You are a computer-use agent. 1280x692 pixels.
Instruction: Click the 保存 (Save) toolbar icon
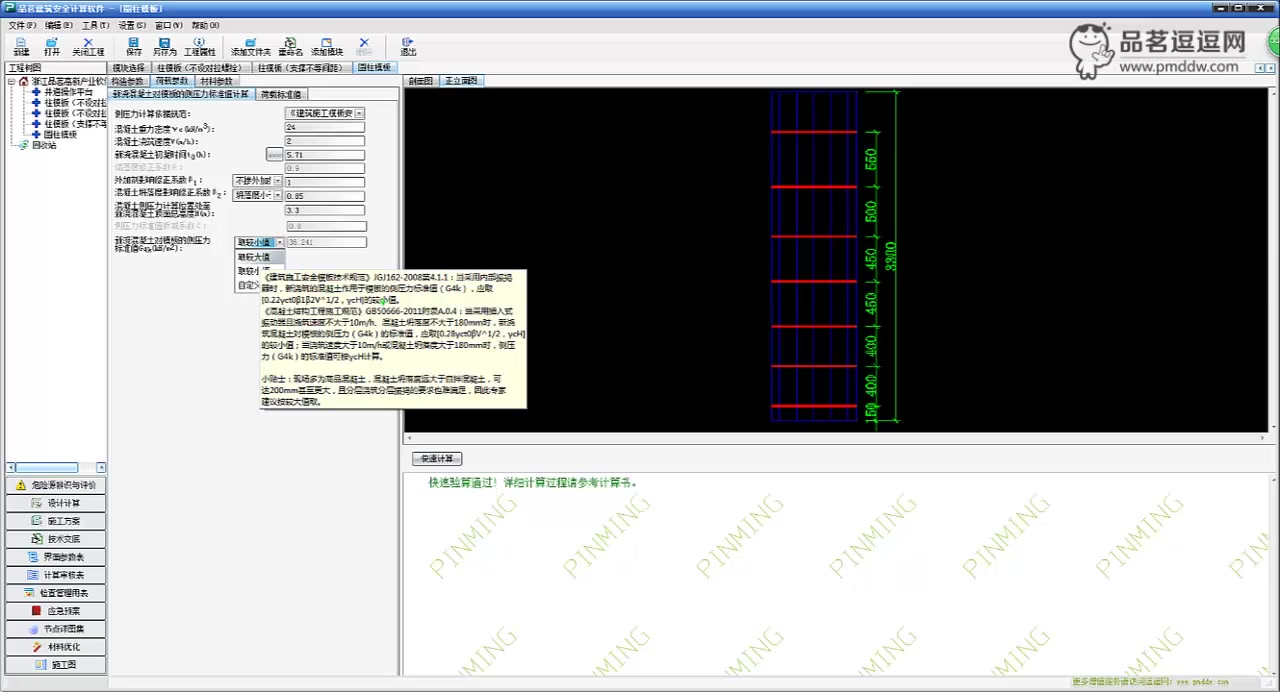(134, 46)
